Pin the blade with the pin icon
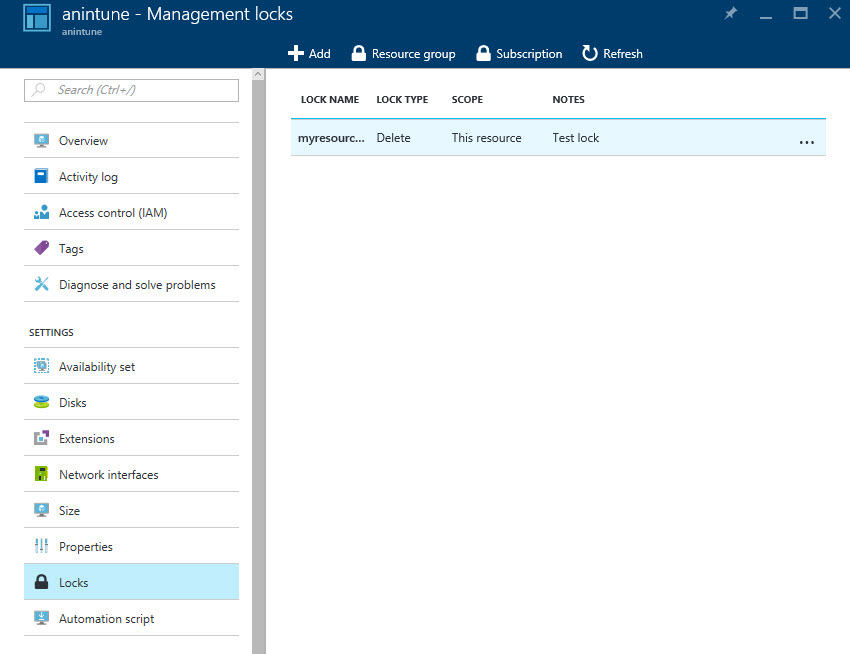This screenshot has height=654, width=850. [731, 13]
